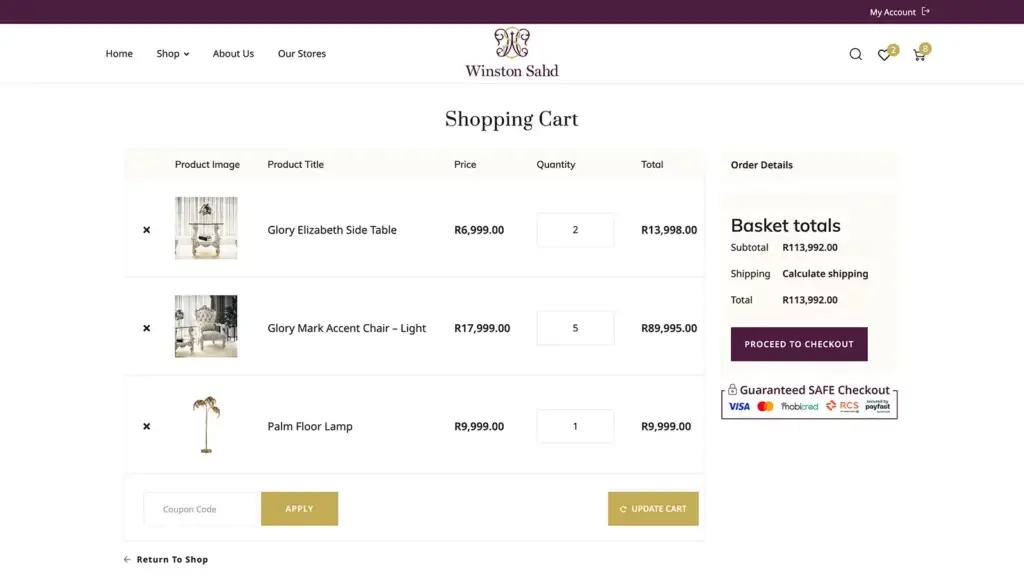Focus the Coupon Code input field
1024x584 pixels.
click(202, 509)
